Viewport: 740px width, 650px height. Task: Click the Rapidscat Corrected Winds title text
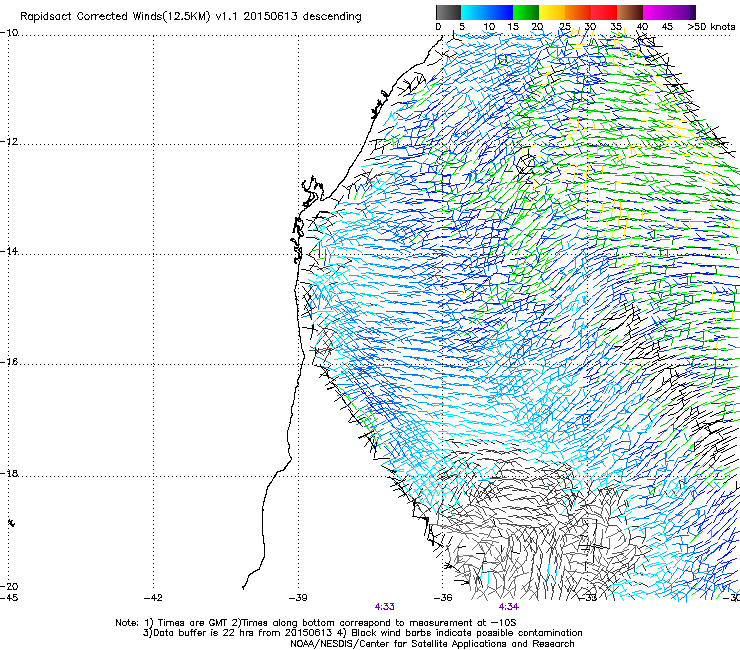[191, 17]
